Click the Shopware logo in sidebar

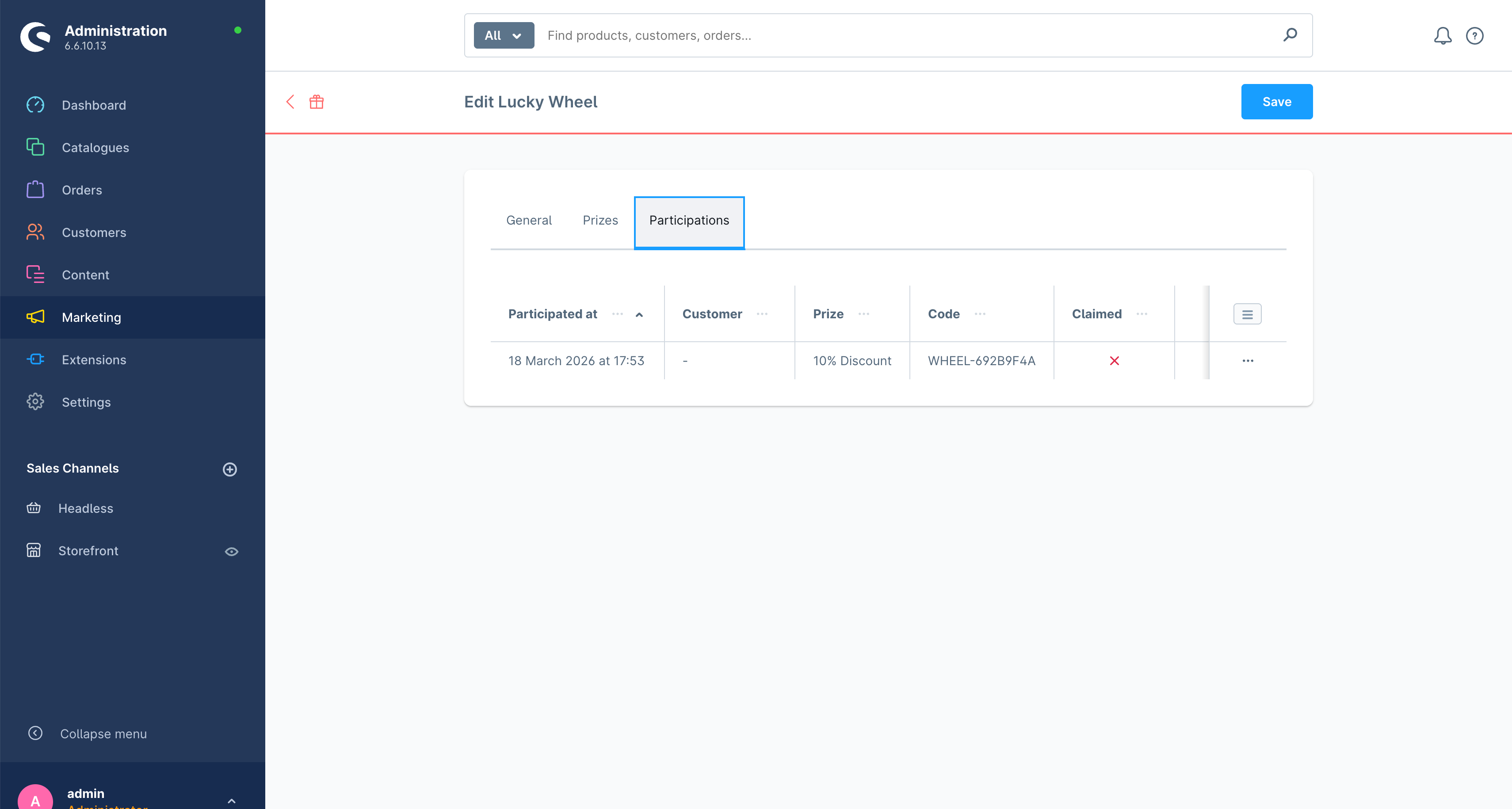[x=35, y=37]
